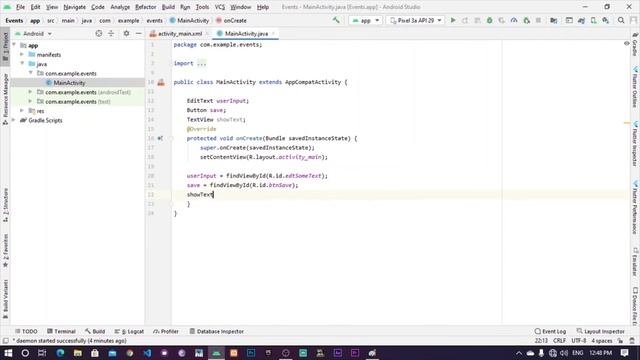Image resolution: width=640 pixels, height=360 pixels.
Task: Open the Event Log
Action: pos(550,331)
